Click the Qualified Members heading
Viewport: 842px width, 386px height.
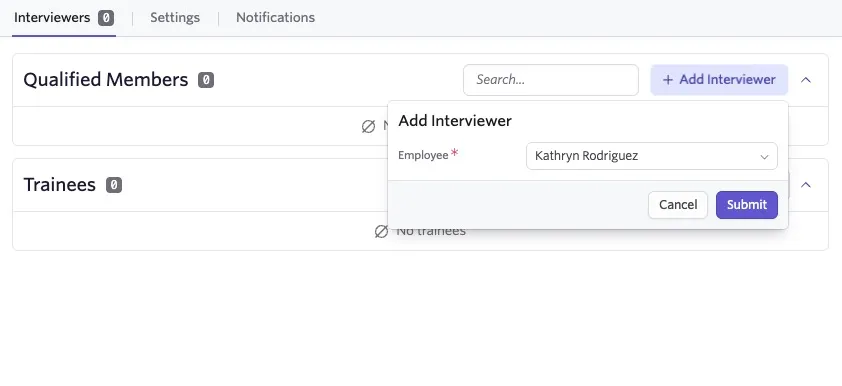click(106, 80)
